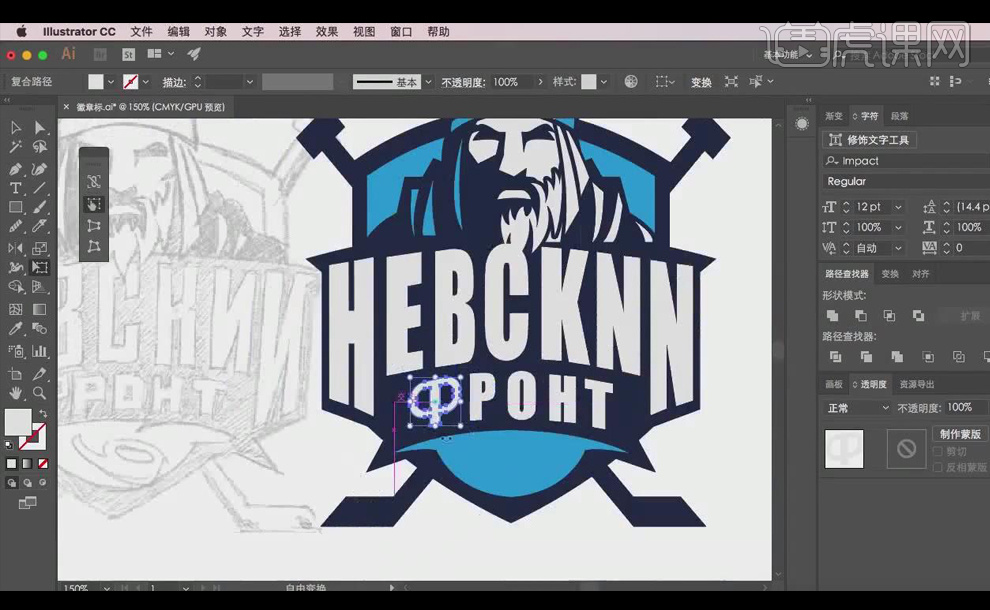This screenshot has height=610, width=990.
Task: Pick the Eyedropper tool
Action: [16, 329]
